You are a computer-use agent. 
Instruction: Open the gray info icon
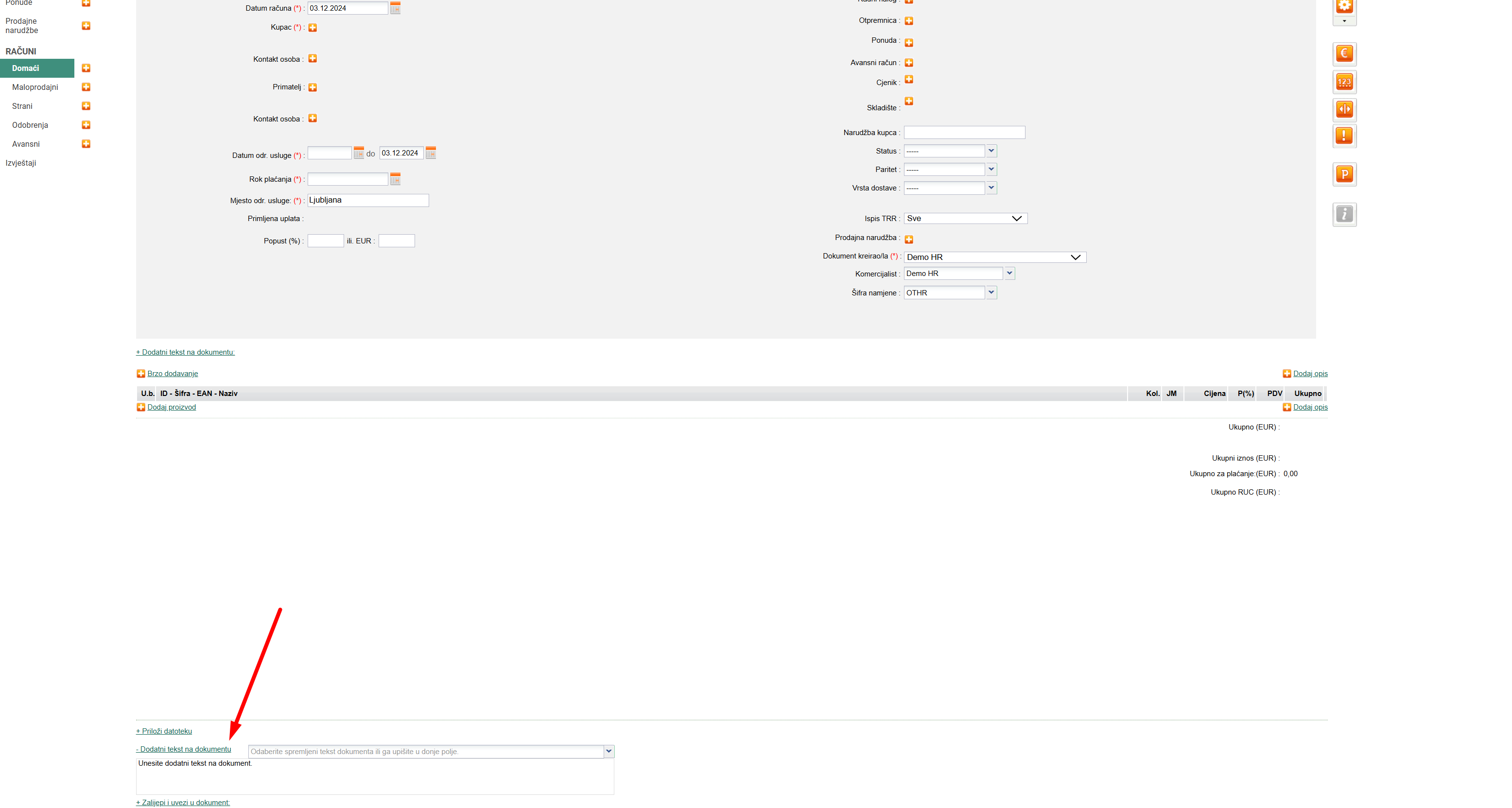(x=1344, y=214)
